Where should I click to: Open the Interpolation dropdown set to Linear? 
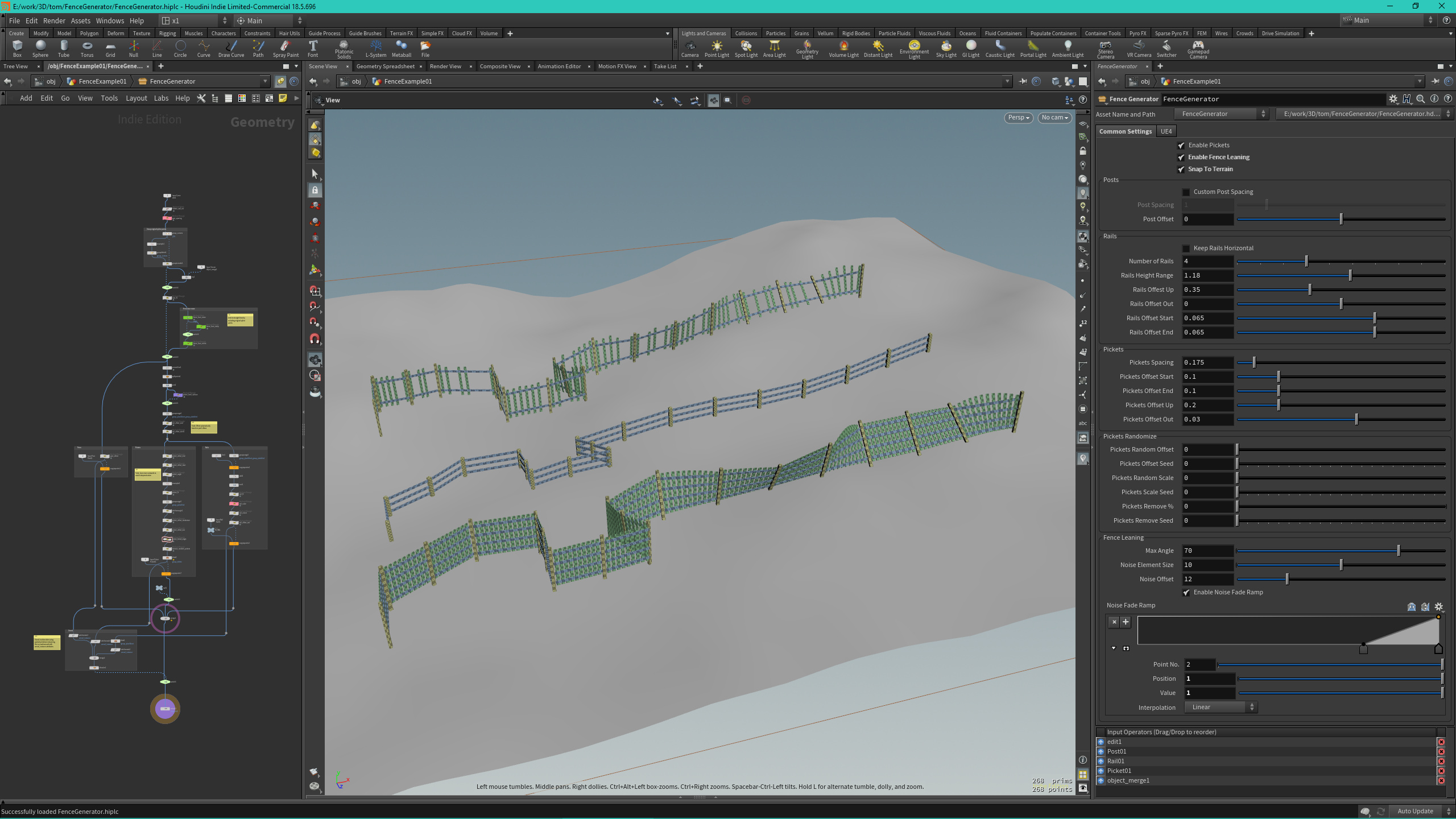1221,707
